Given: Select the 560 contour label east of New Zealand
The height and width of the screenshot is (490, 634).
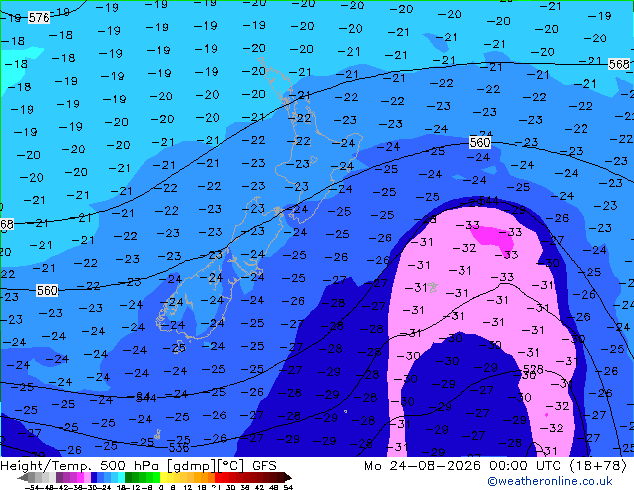Looking at the screenshot, I should point(480,142).
